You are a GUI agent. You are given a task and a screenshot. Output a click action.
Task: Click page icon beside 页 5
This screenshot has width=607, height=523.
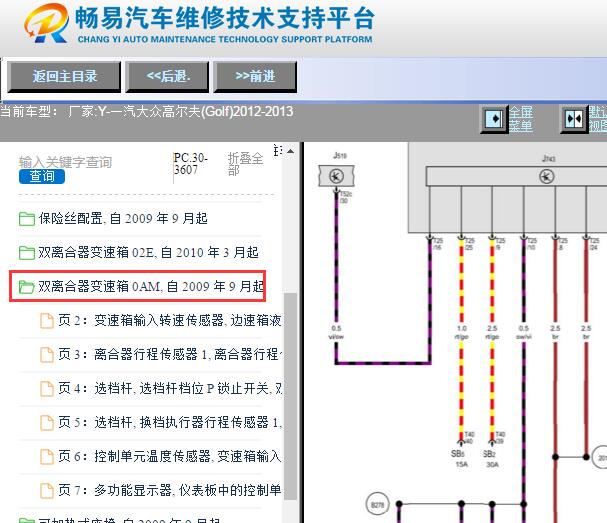[x=47, y=423]
